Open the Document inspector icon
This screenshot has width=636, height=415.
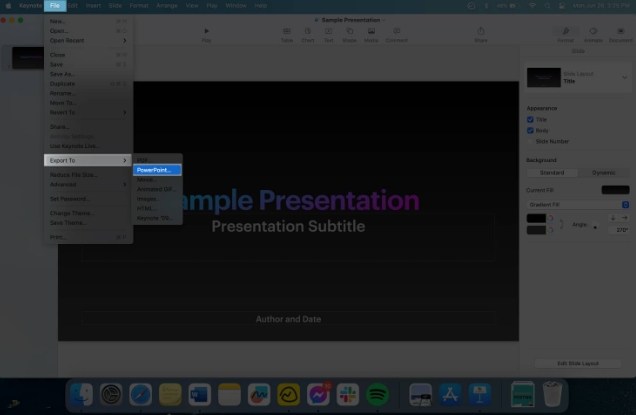(621, 31)
